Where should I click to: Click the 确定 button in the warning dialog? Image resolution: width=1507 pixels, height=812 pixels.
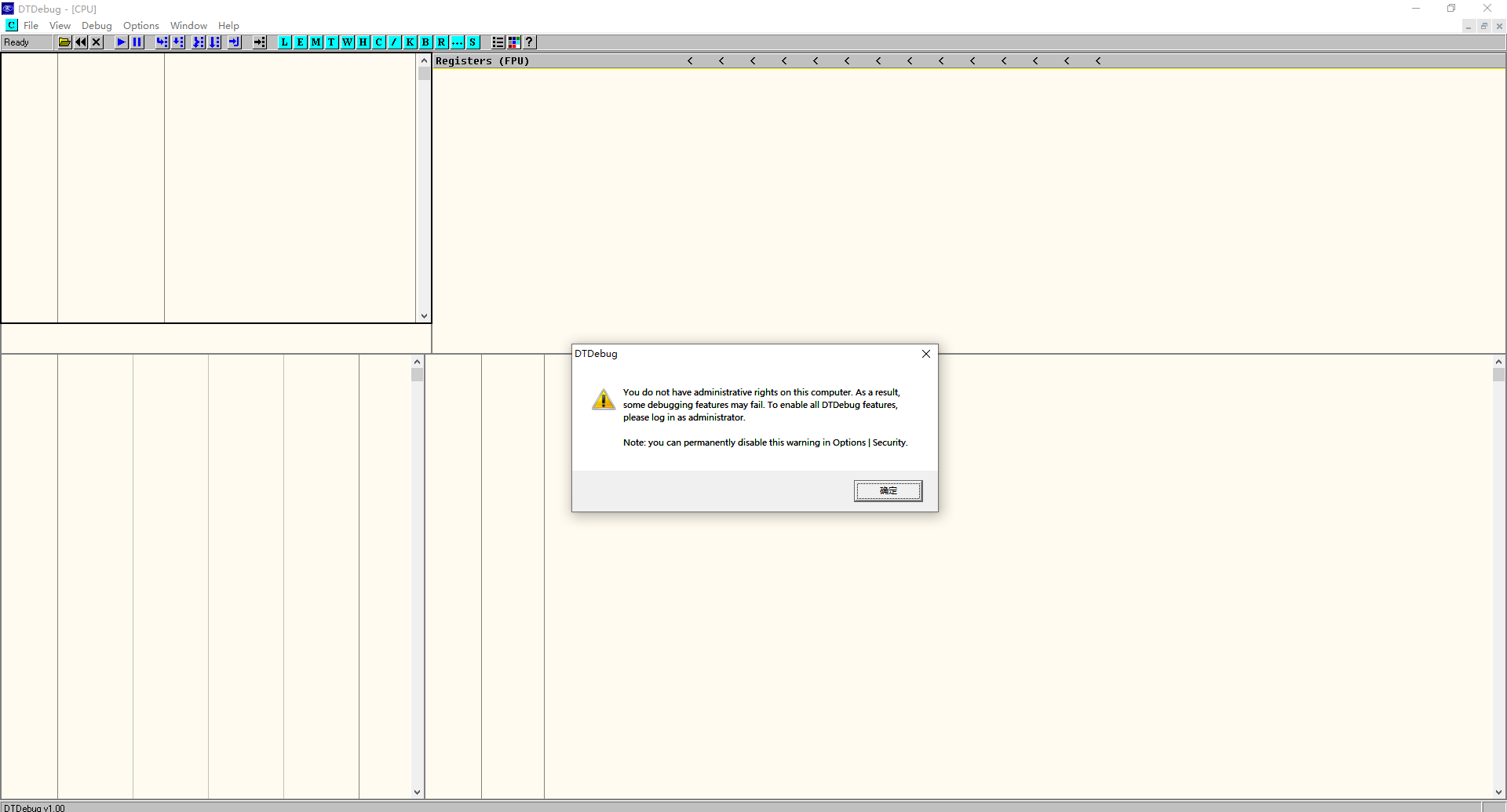point(888,491)
